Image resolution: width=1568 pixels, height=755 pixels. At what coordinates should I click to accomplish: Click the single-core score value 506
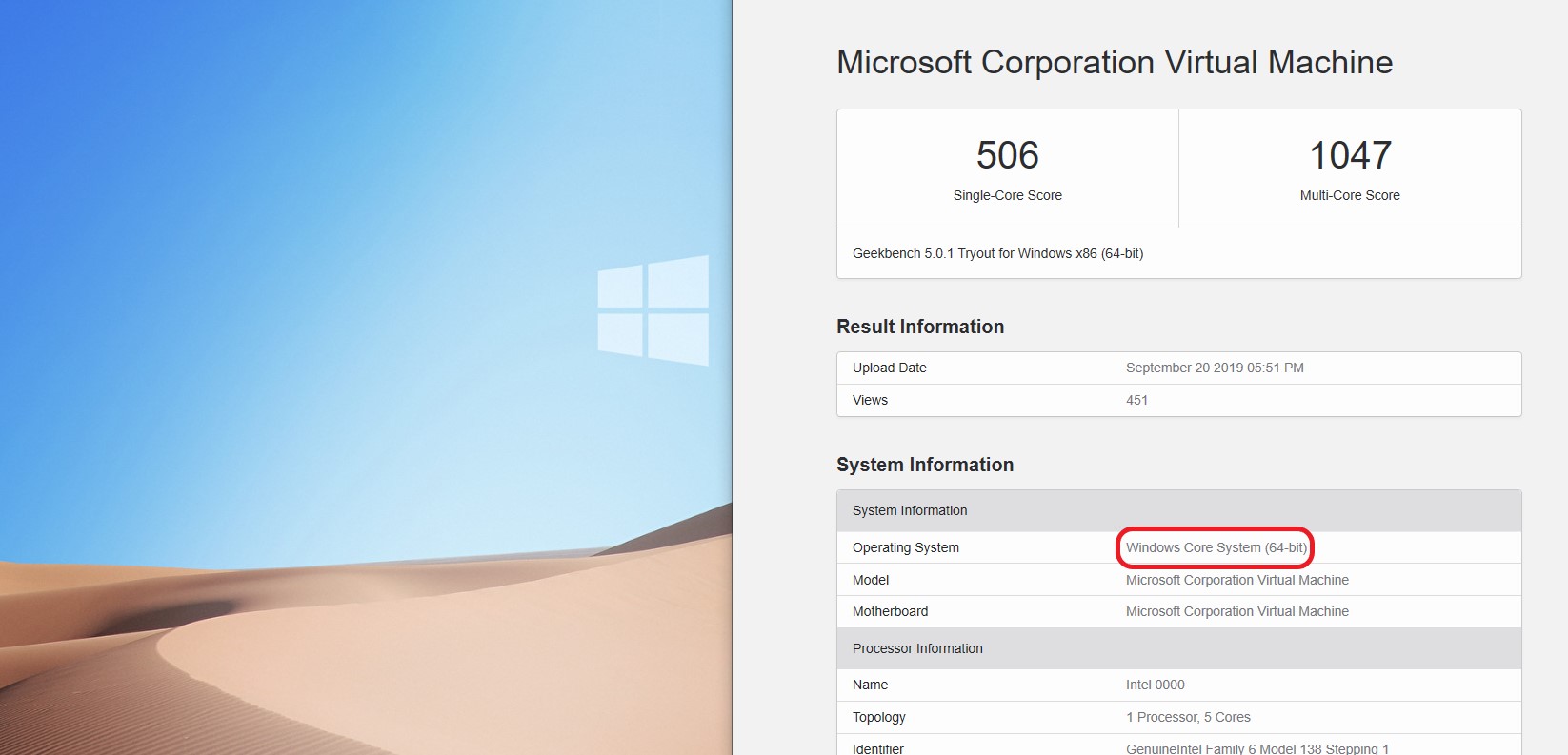point(1008,155)
